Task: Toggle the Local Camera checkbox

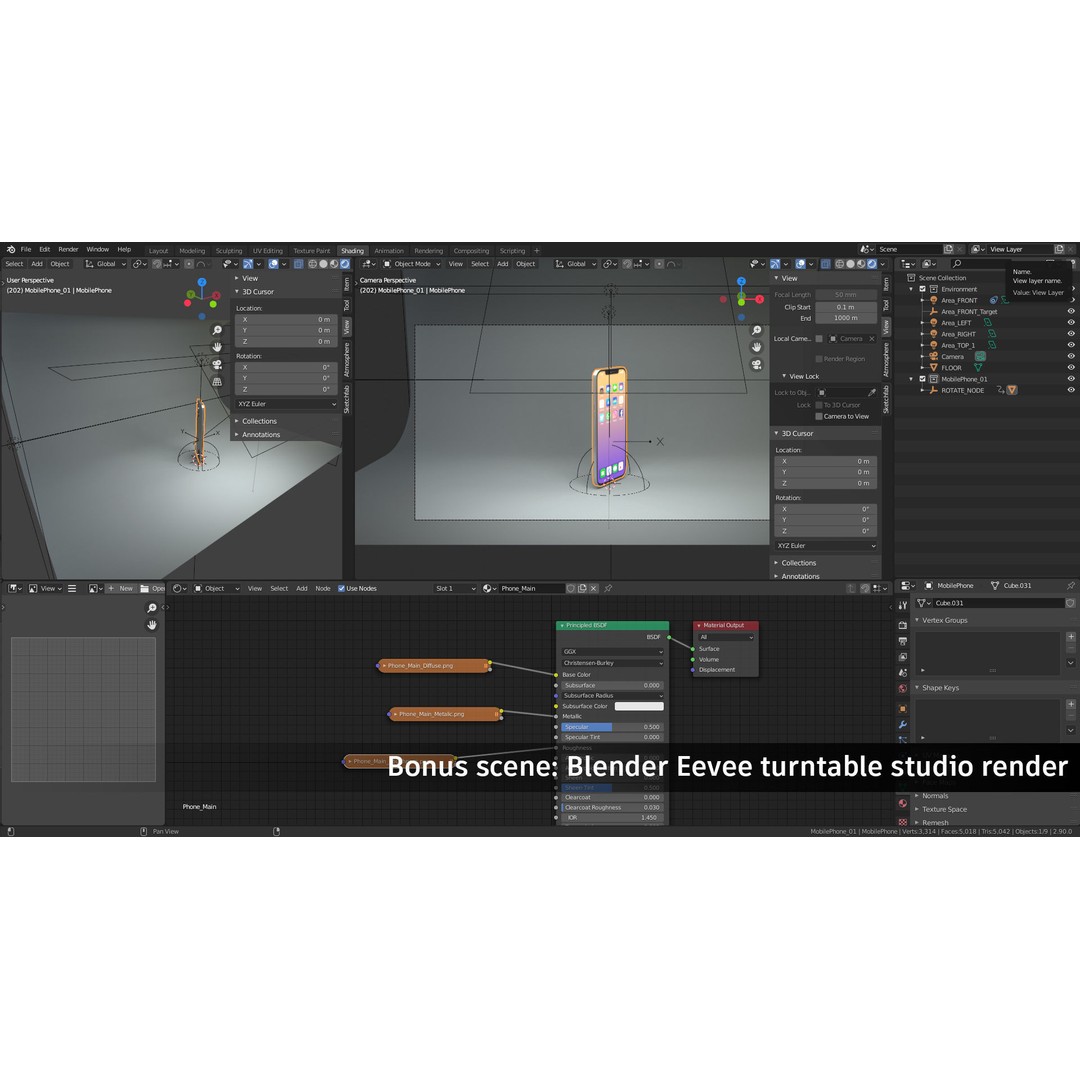Action: tap(819, 338)
